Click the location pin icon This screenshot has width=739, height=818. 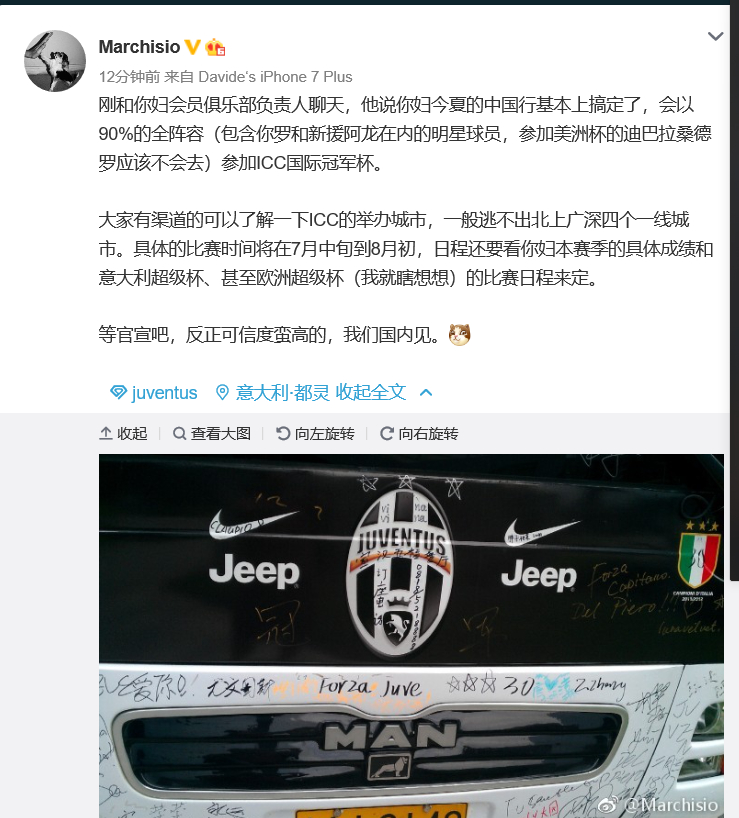[222, 392]
